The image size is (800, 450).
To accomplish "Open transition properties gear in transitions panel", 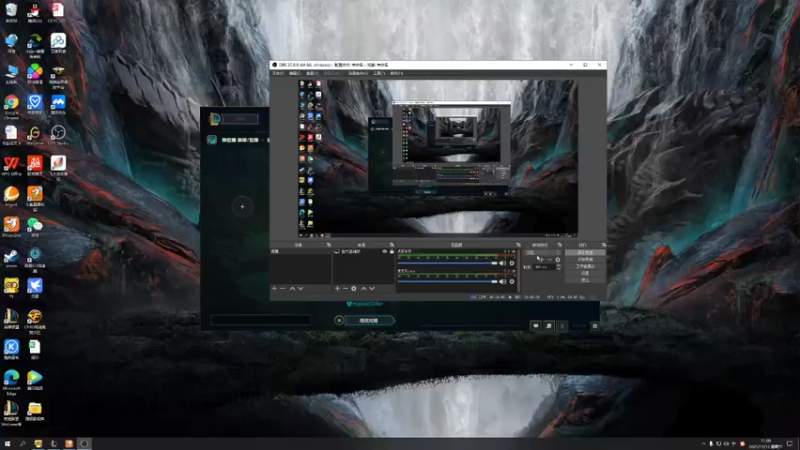I will [x=558, y=260].
